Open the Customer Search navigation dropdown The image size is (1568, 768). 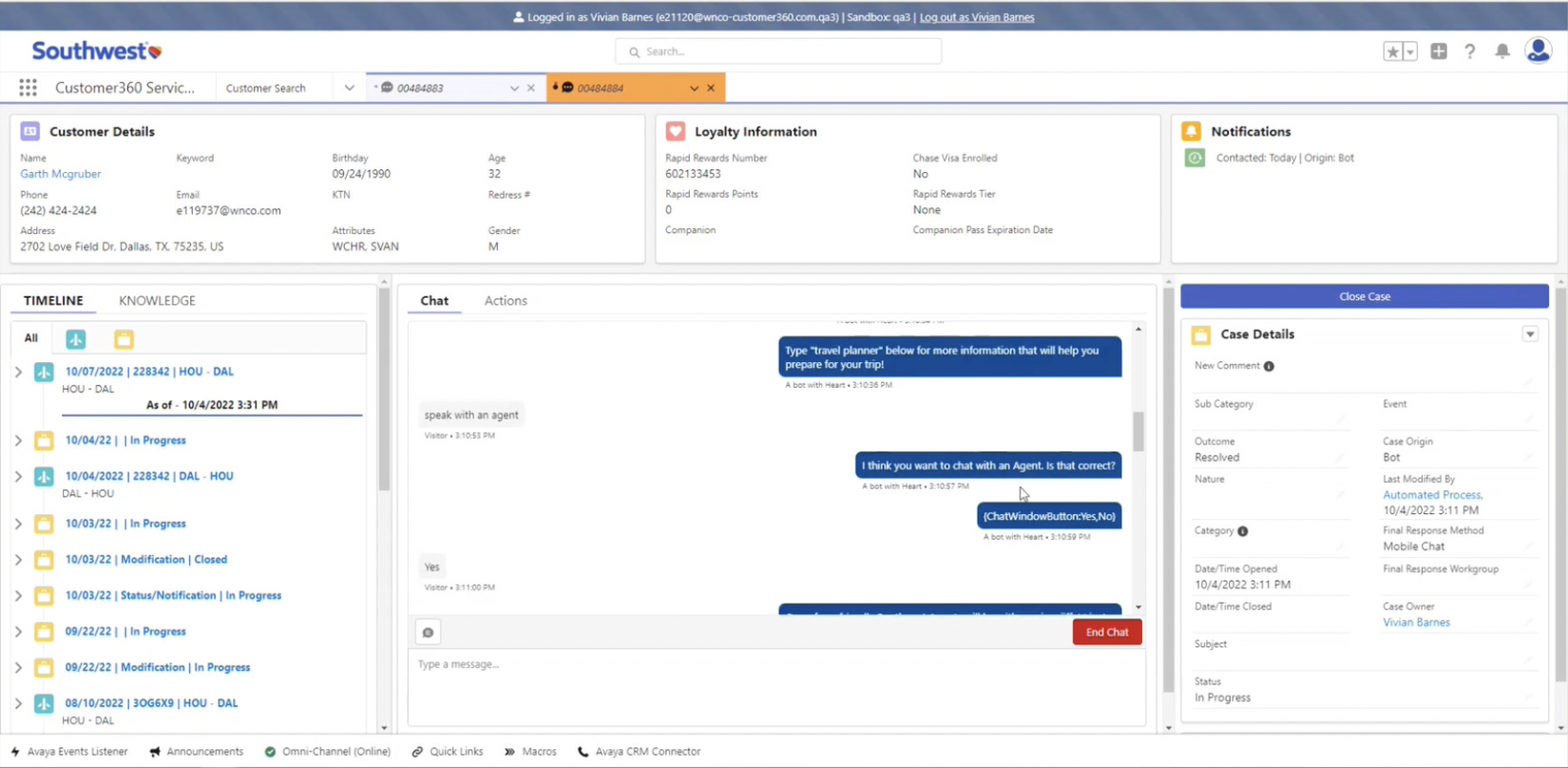[x=349, y=87]
